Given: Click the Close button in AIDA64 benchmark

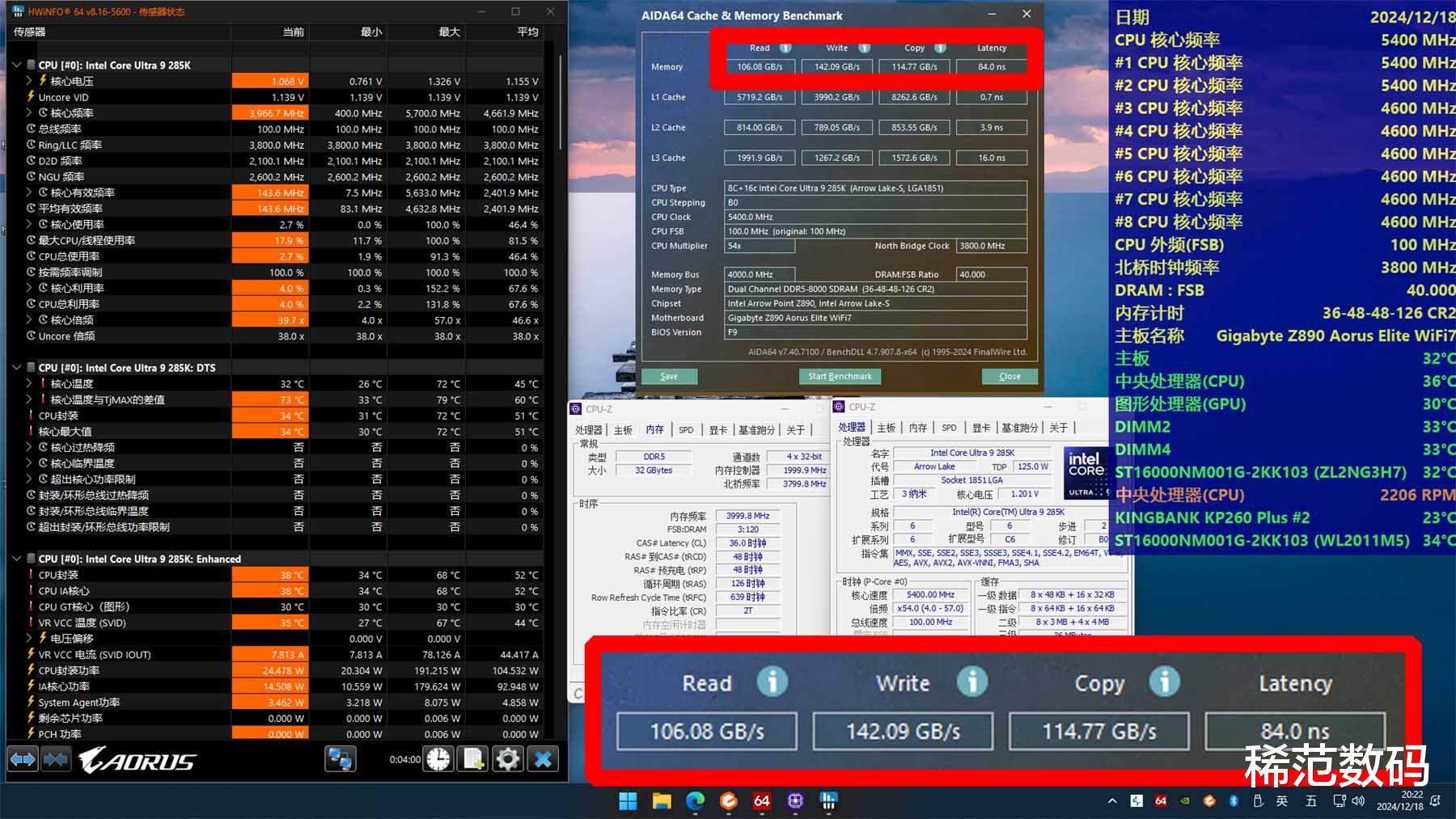Looking at the screenshot, I should tap(1009, 376).
